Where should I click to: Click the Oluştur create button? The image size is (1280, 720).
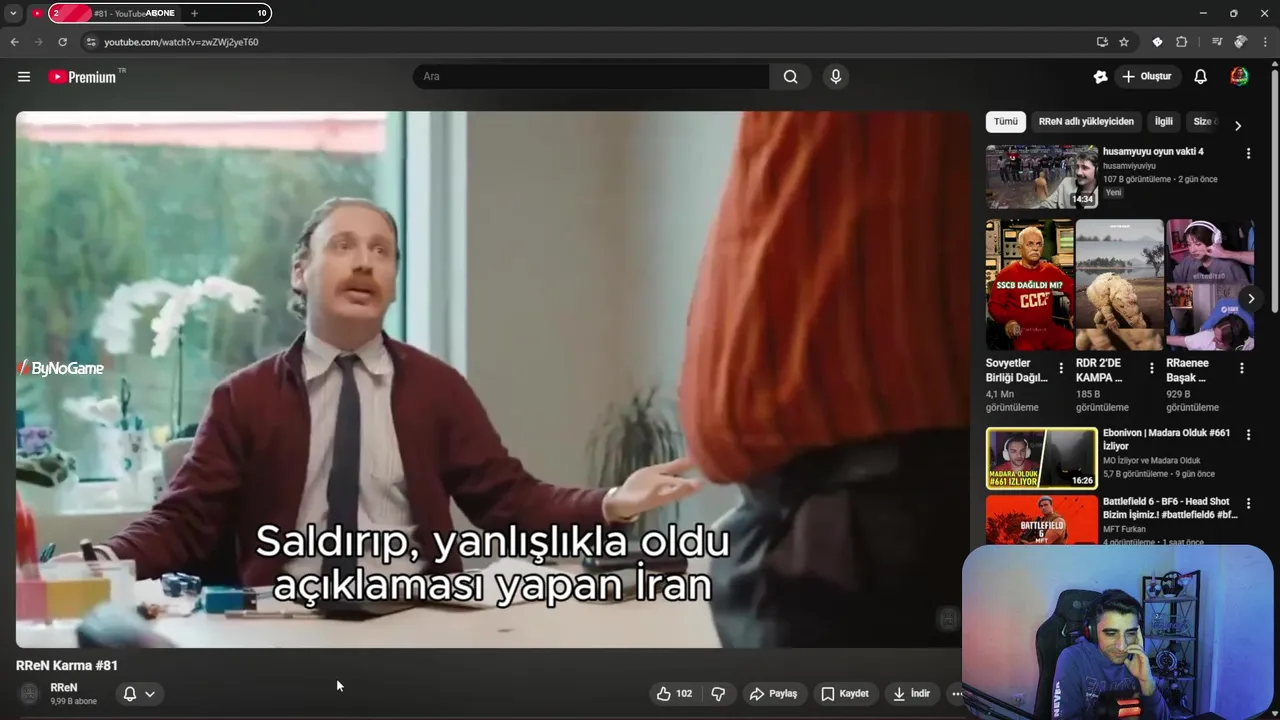click(x=1147, y=77)
